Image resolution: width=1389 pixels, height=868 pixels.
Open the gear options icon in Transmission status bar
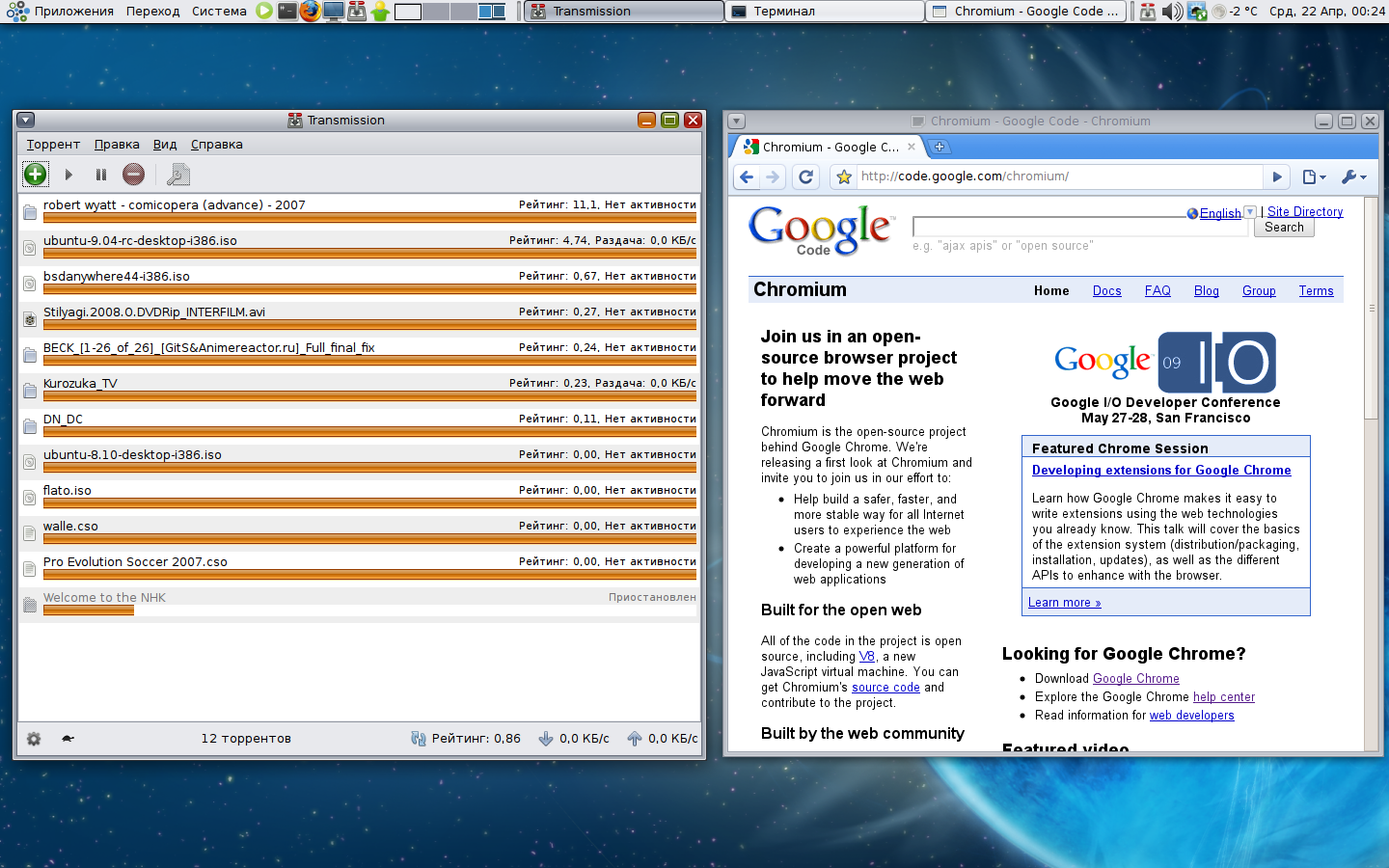(34, 739)
